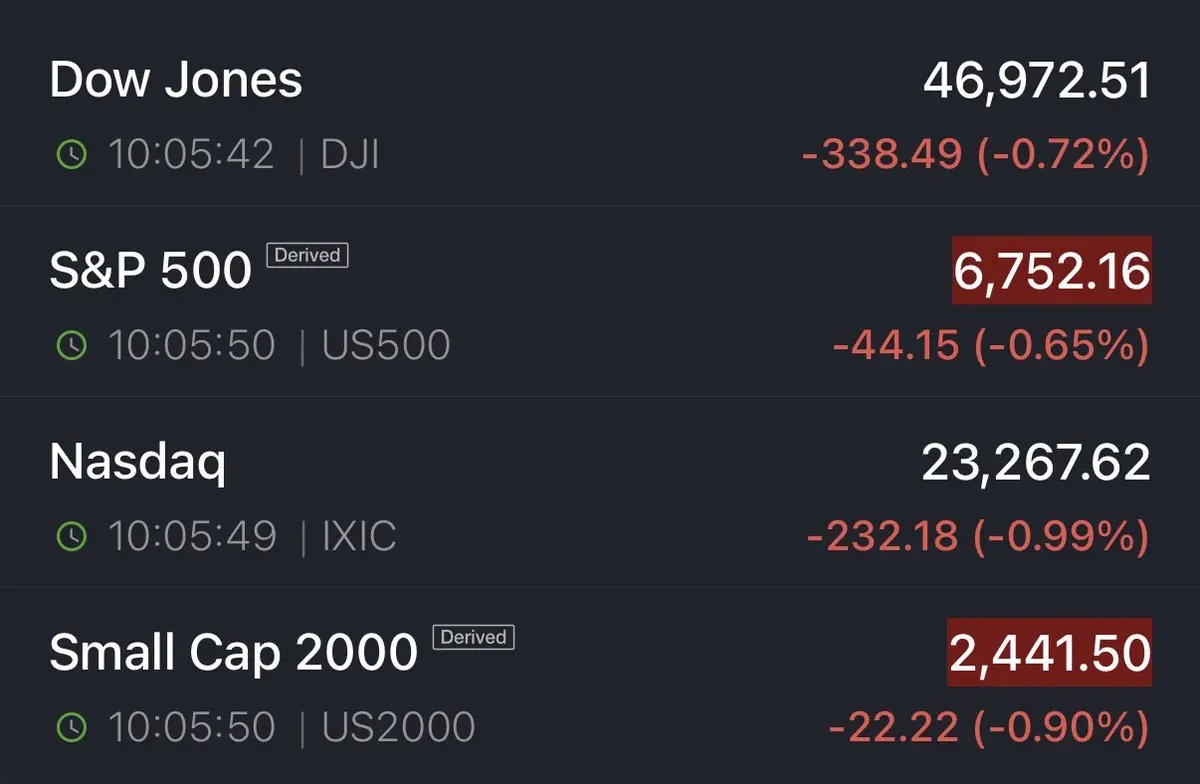Click the DJI ticker symbol
The width and height of the screenshot is (1200, 784).
point(350,155)
